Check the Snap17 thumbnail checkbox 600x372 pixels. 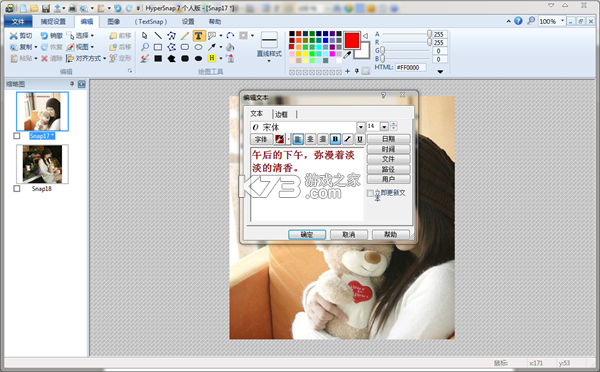point(16,136)
